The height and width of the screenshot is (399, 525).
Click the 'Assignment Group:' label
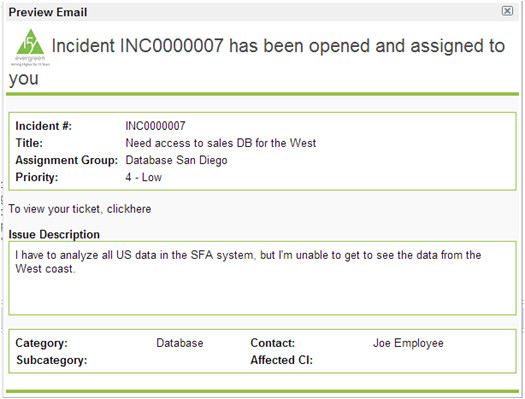coord(67,160)
